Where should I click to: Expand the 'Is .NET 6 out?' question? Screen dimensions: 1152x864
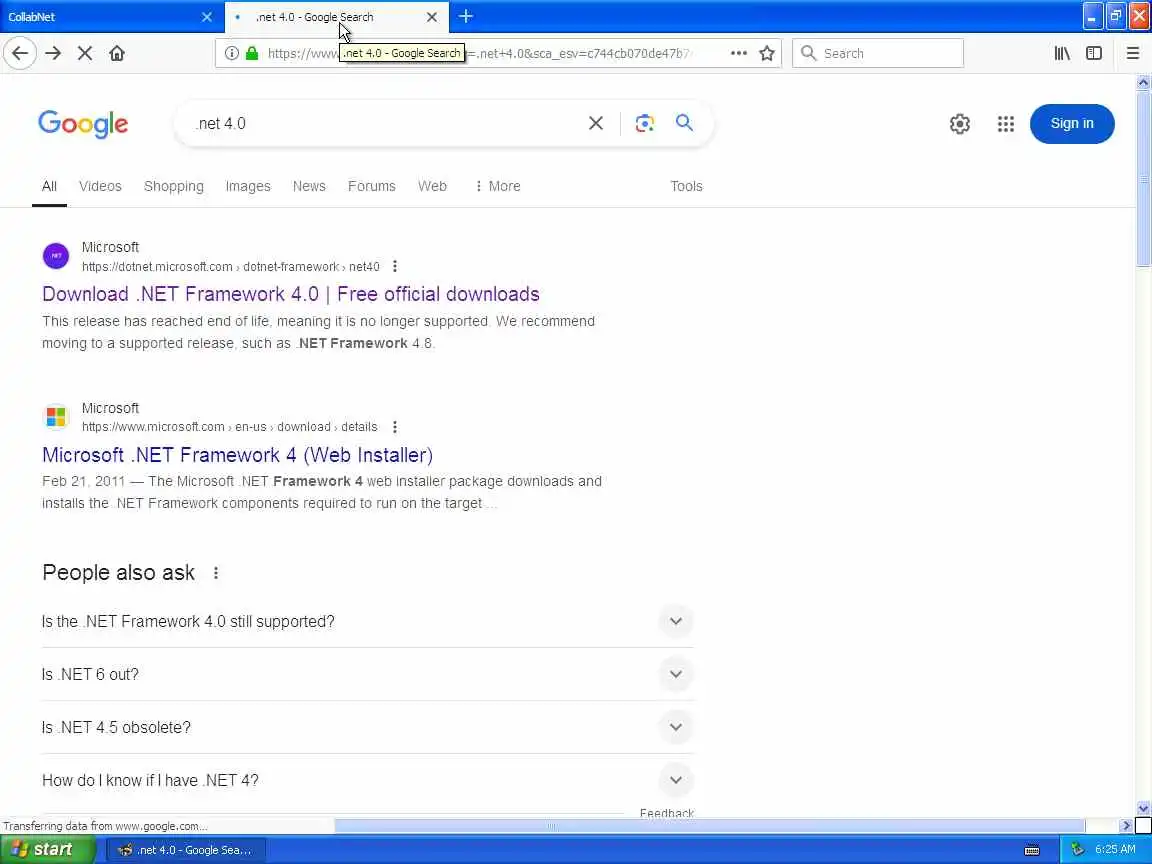click(367, 674)
